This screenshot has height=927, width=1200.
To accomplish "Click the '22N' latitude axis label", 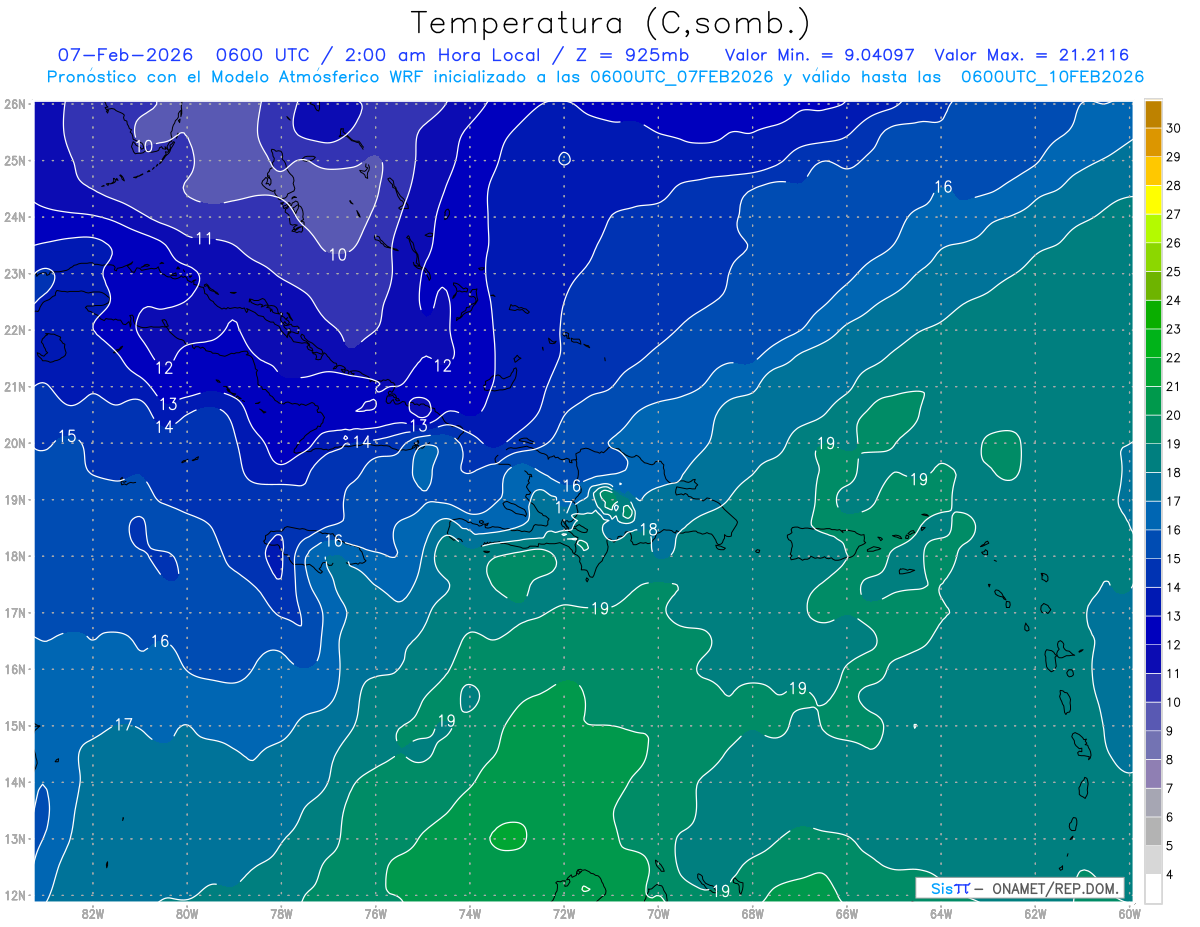I will pyautogui.click(x=15, y=330).
